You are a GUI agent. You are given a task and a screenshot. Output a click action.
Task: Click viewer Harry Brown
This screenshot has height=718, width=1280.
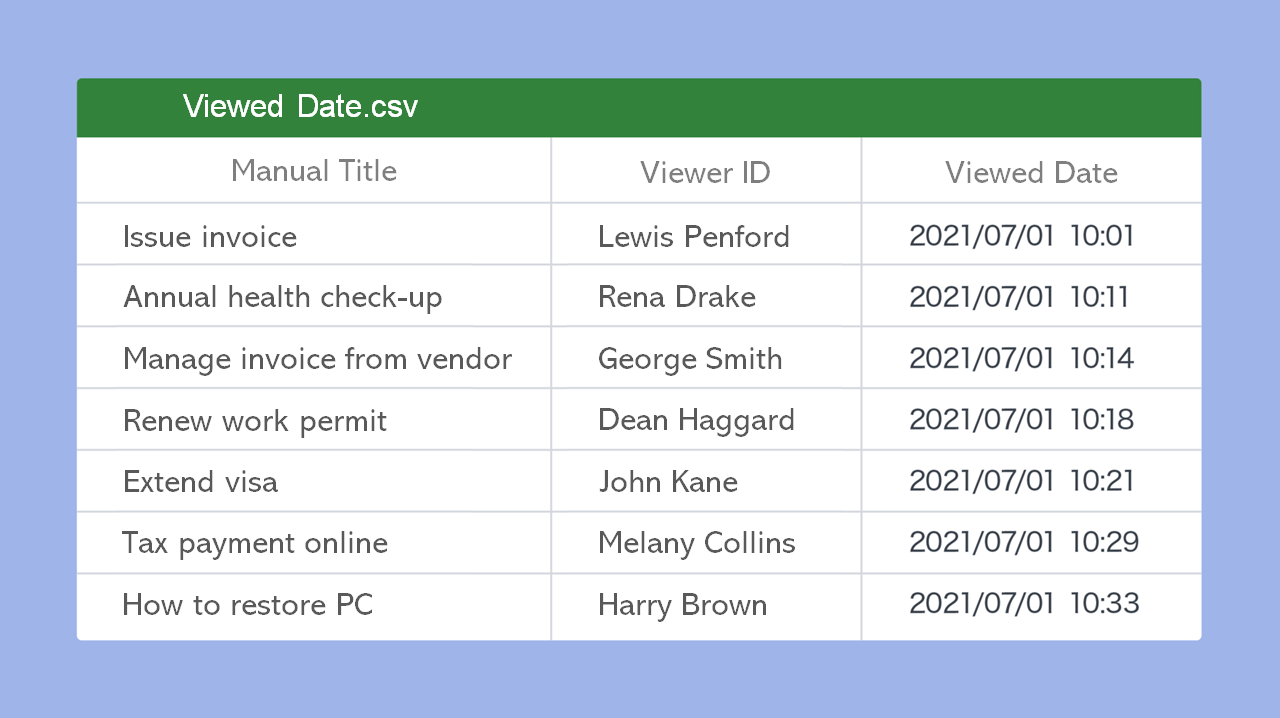point(682,605)
